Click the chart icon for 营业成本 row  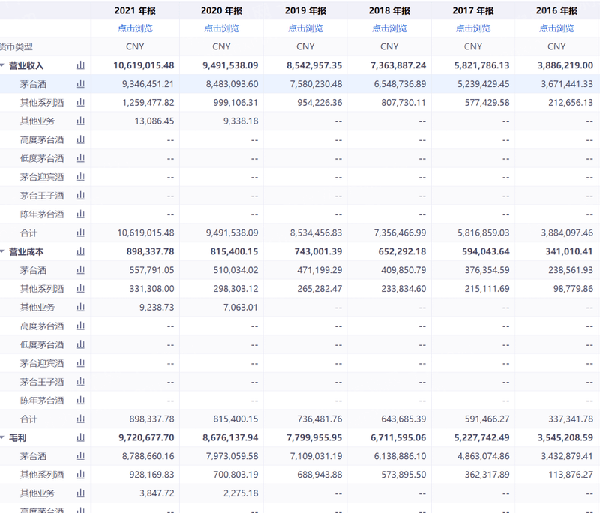(81, 251)
